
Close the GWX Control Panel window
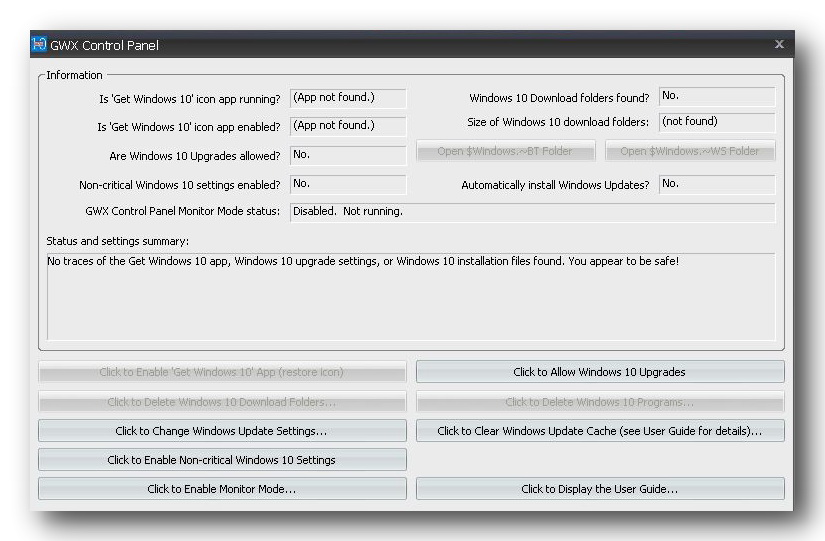coord(779,44)
